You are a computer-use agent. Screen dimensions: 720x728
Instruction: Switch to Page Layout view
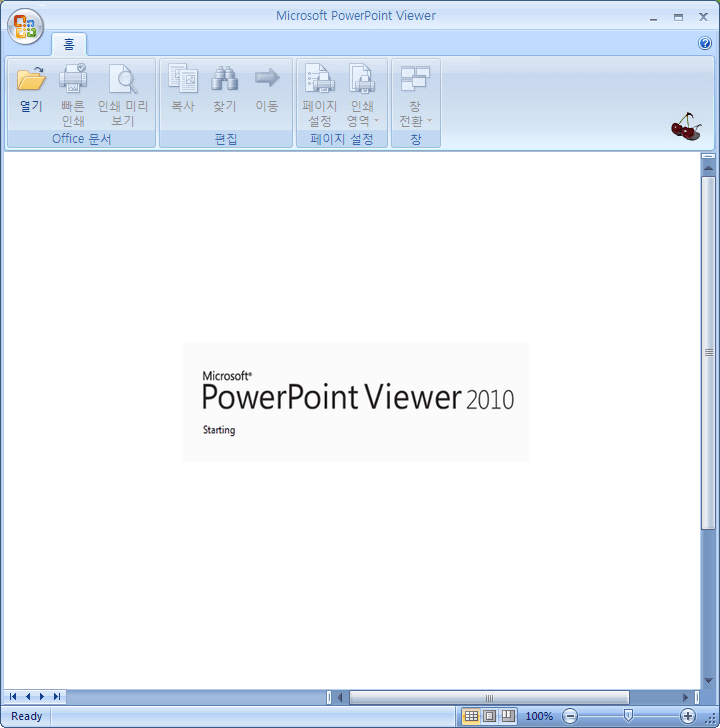click(490, 716)
